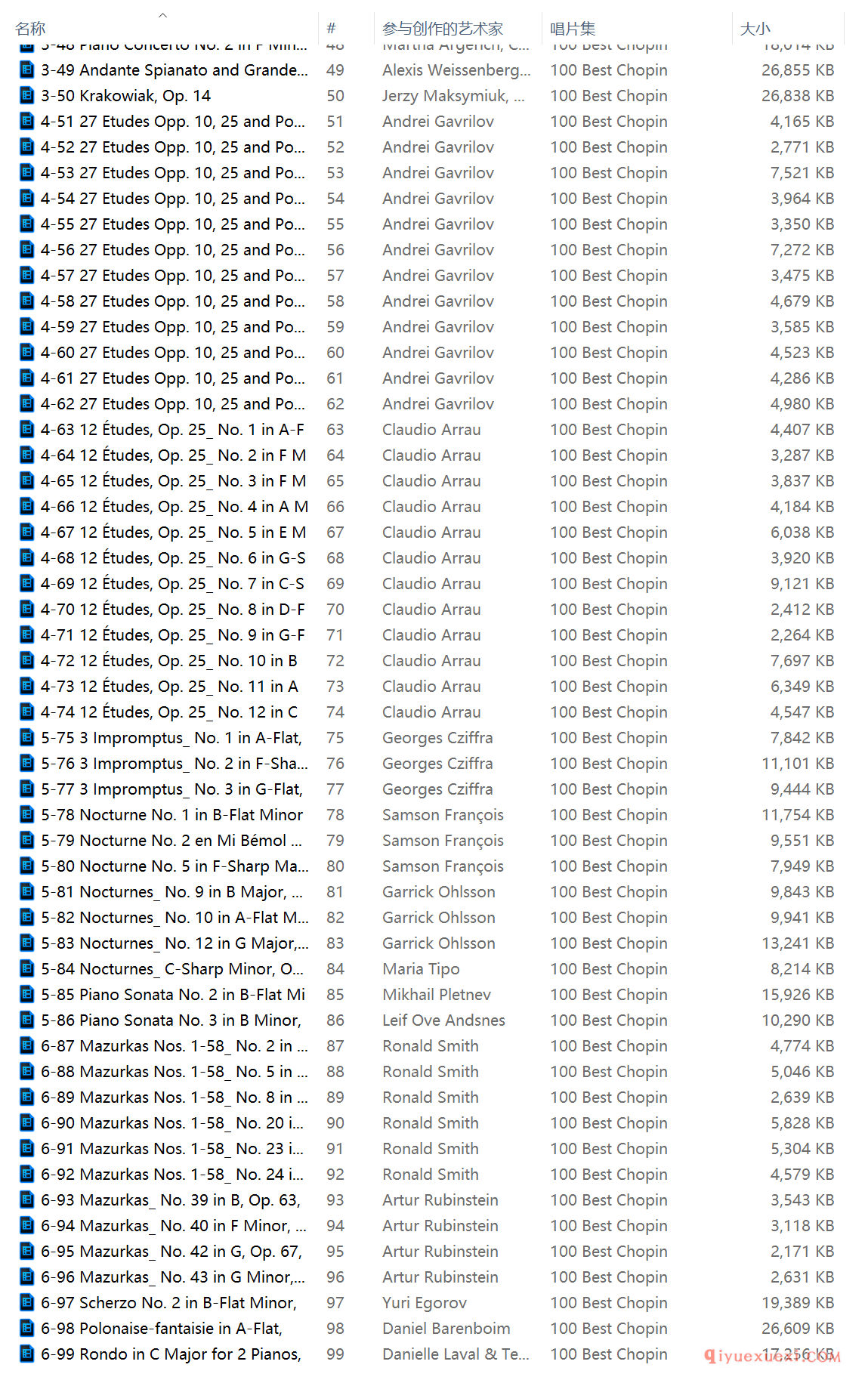Select the file name starting with 4-52
Image resolution: width=868 pixels, height=1380 pixels.
click(x=173, y=147)
